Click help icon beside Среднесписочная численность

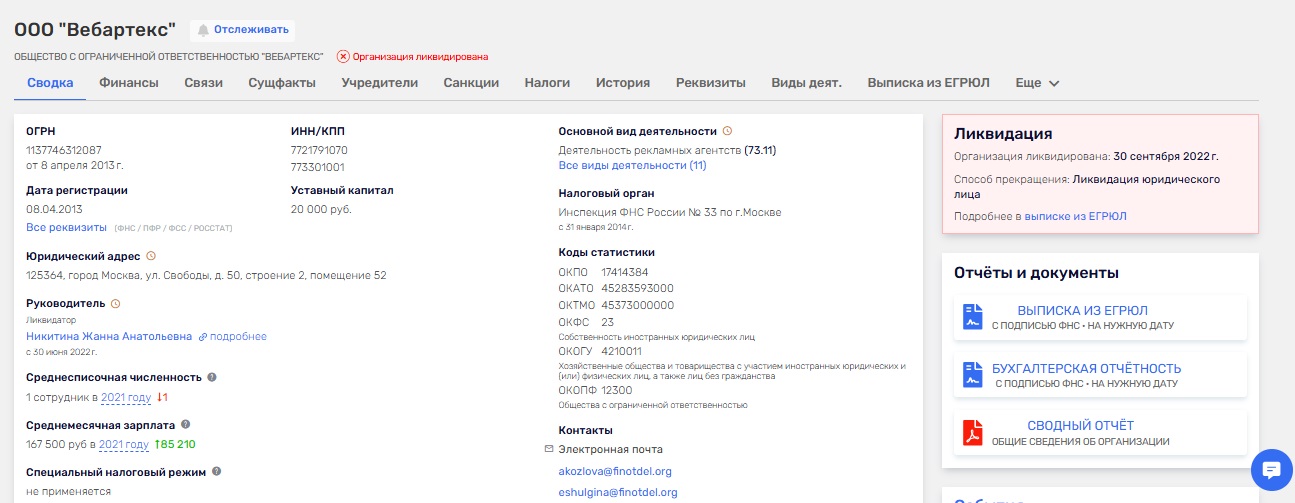point(212,377)
